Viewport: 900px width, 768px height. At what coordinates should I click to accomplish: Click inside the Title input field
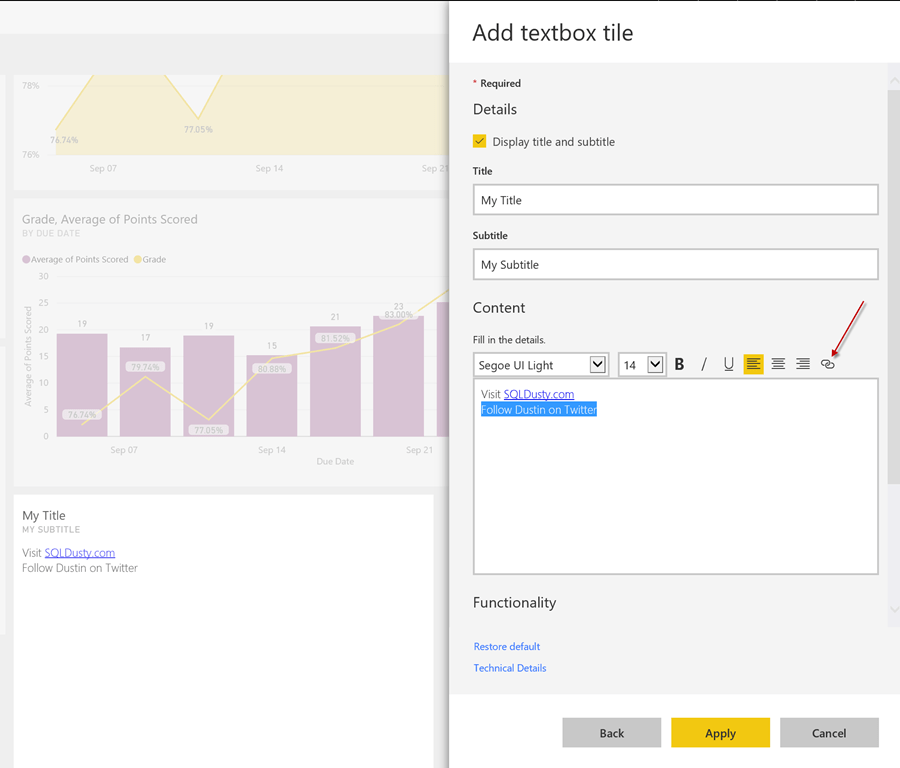pyautogui.click(x=675, y=200)
